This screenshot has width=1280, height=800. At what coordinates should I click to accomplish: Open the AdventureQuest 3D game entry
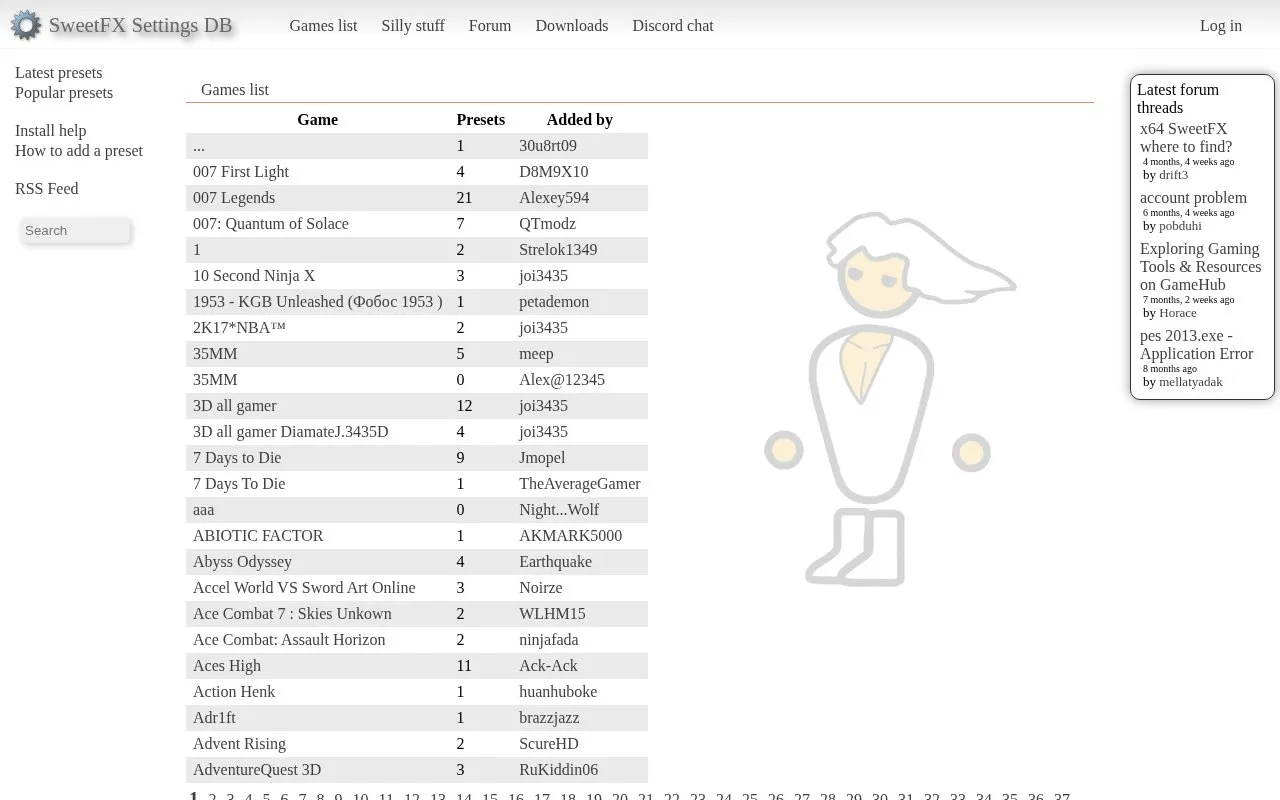pyautogui.click(x=257, y=770)
